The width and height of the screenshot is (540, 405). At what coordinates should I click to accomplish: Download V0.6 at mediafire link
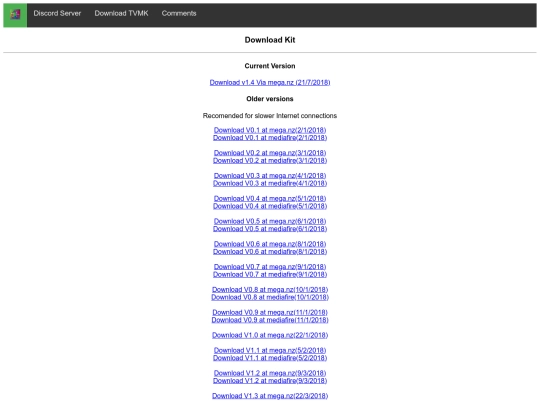click(270, 251)
